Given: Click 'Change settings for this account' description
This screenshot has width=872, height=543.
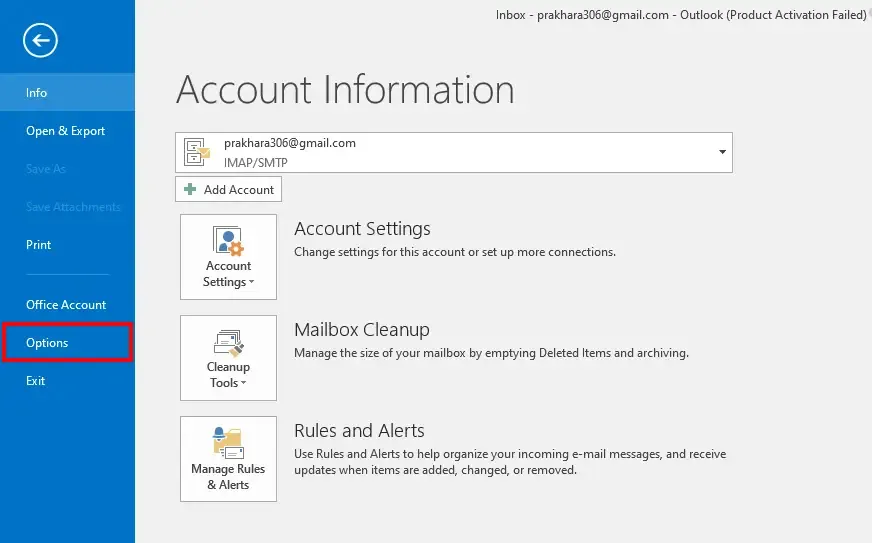Looking at the screenshot, I should click(455, 252).
